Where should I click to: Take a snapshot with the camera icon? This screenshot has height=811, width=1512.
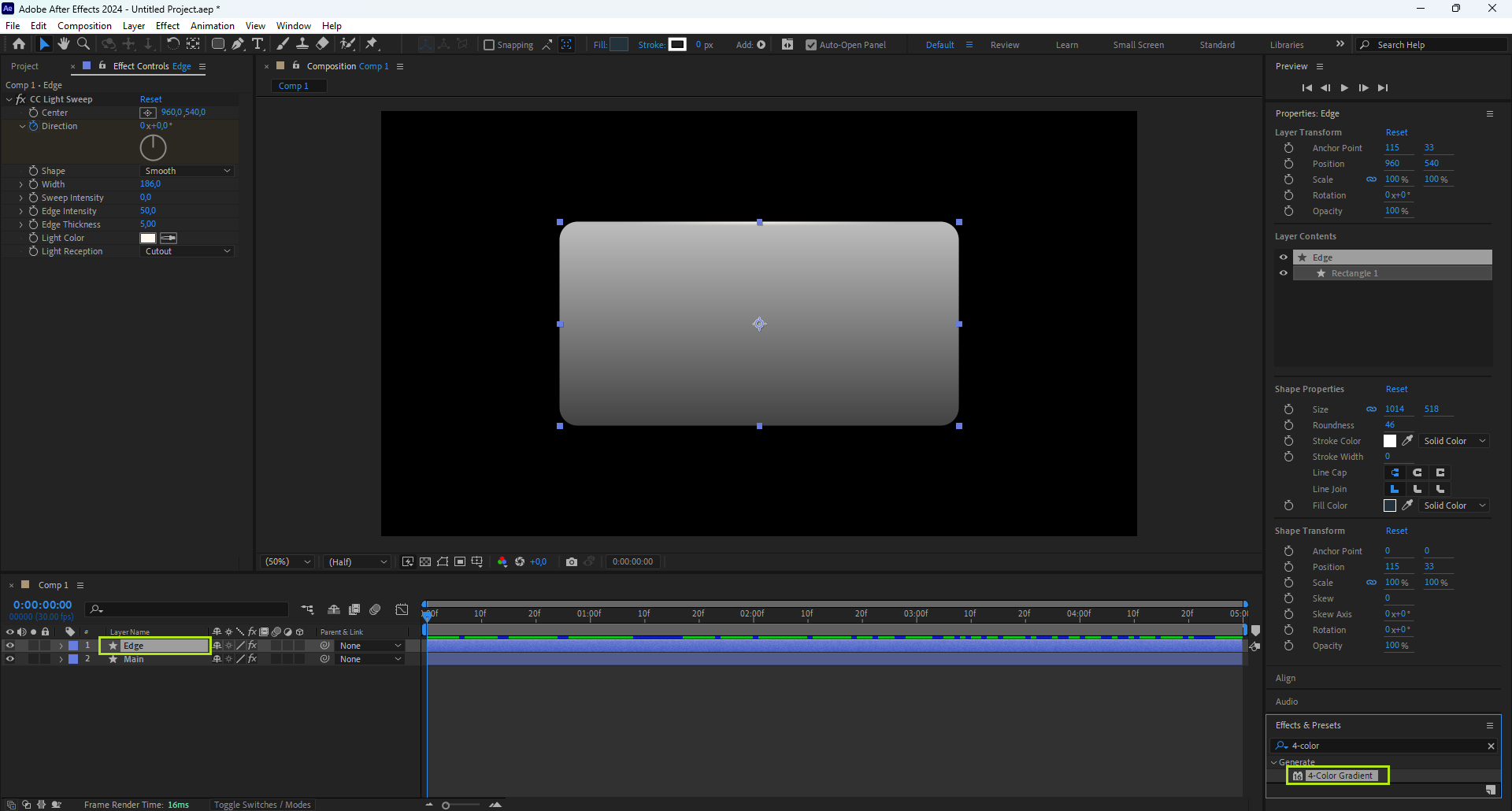[572, 561]
